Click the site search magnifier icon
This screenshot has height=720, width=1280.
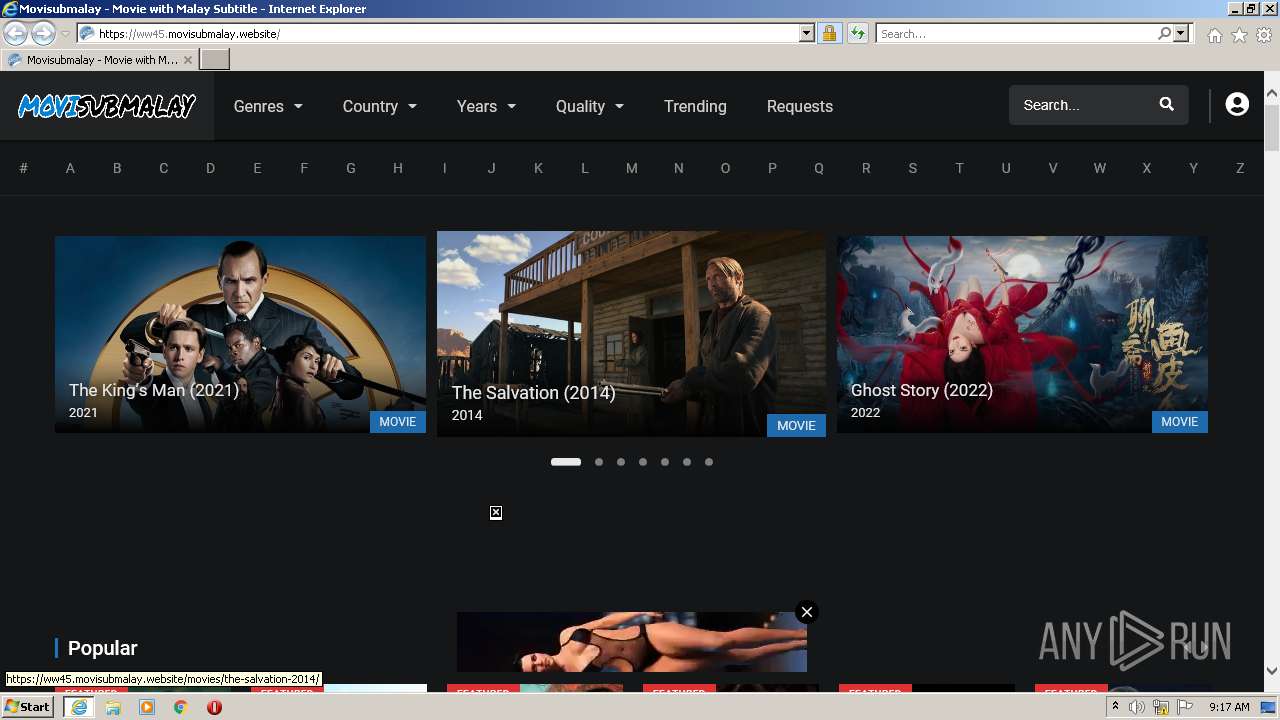1166,104
